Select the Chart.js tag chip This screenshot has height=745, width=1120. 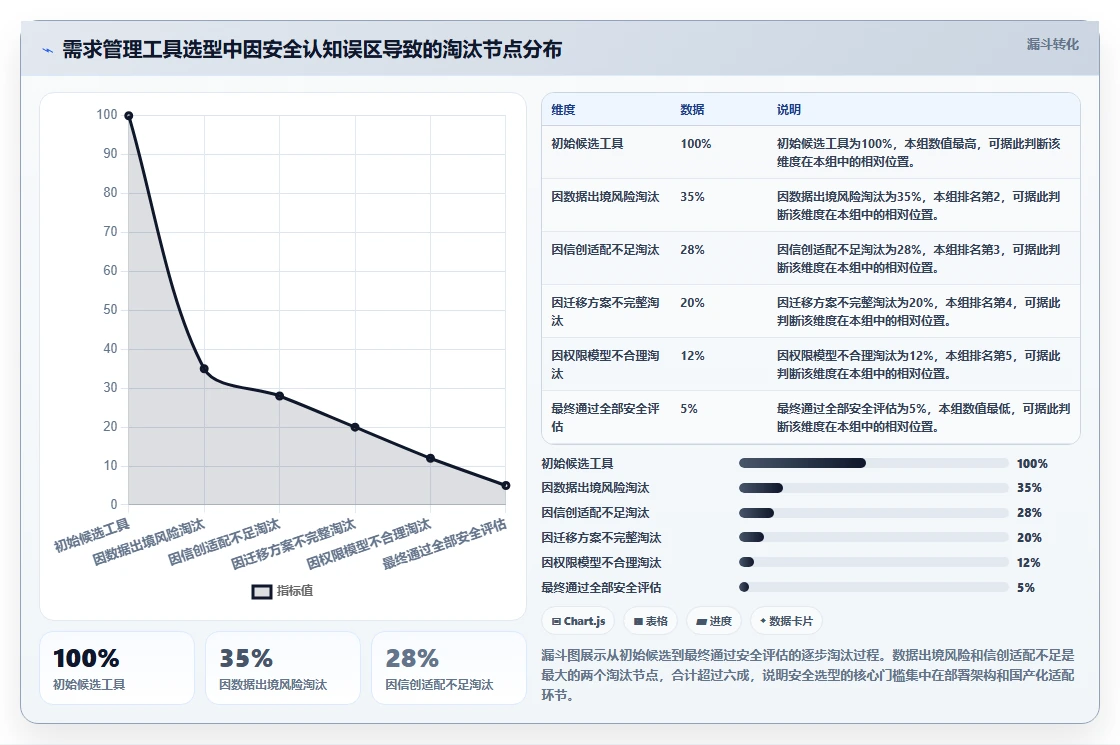point(579,621)
